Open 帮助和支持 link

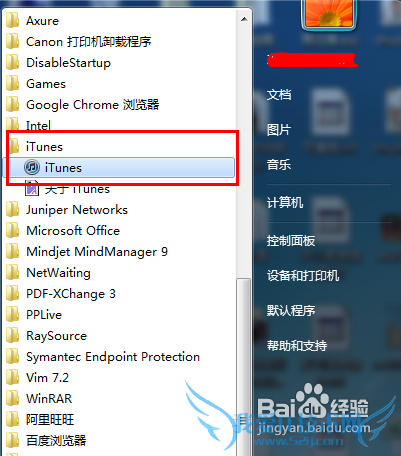click(297, 345)
